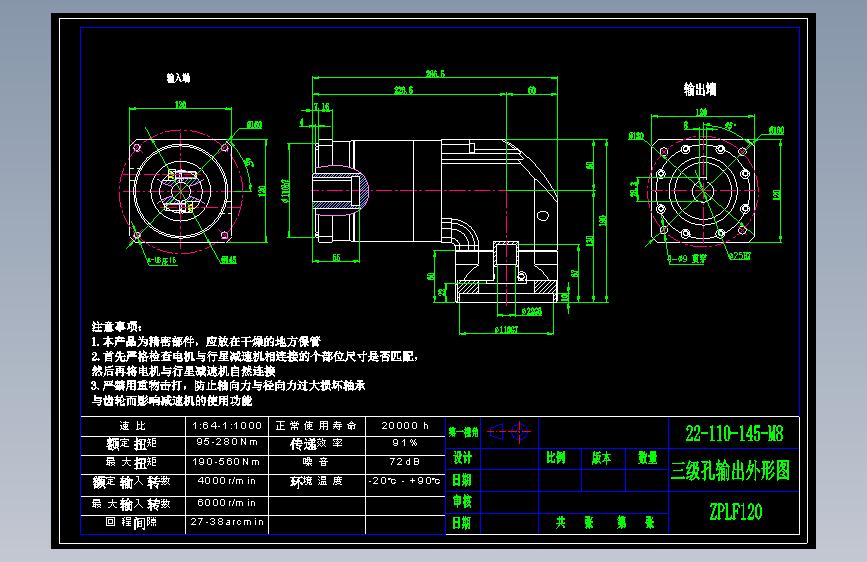Click the service life value '20000 h'

tap(405, 425)
